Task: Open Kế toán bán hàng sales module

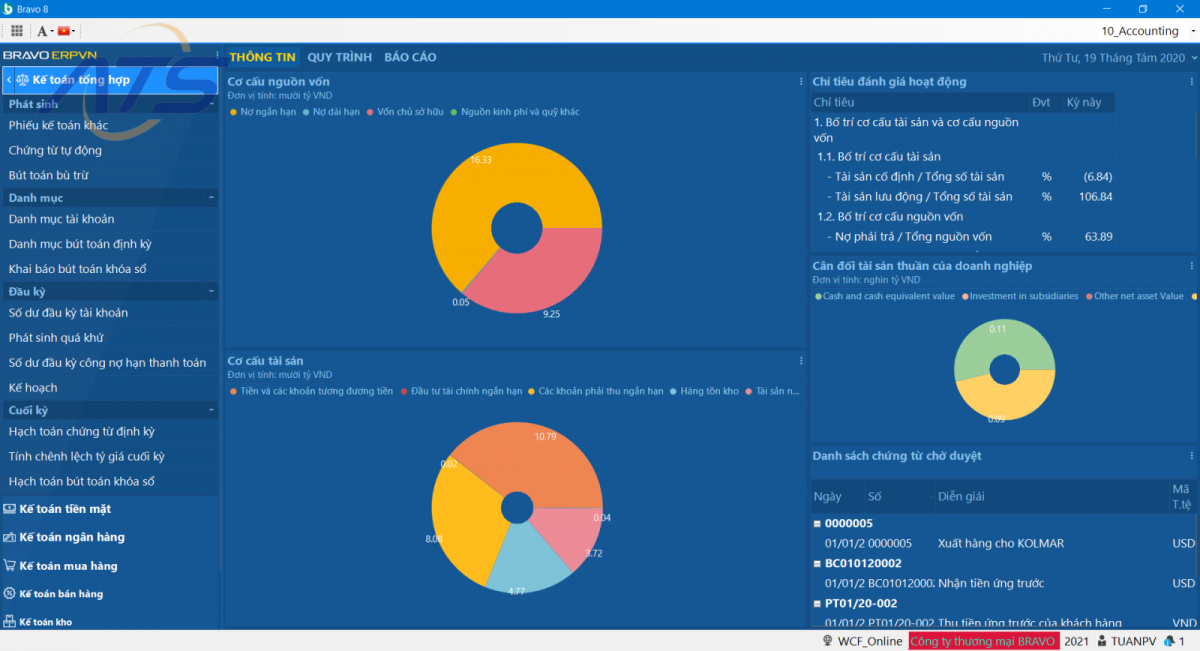Action: (x=60, y=594)
